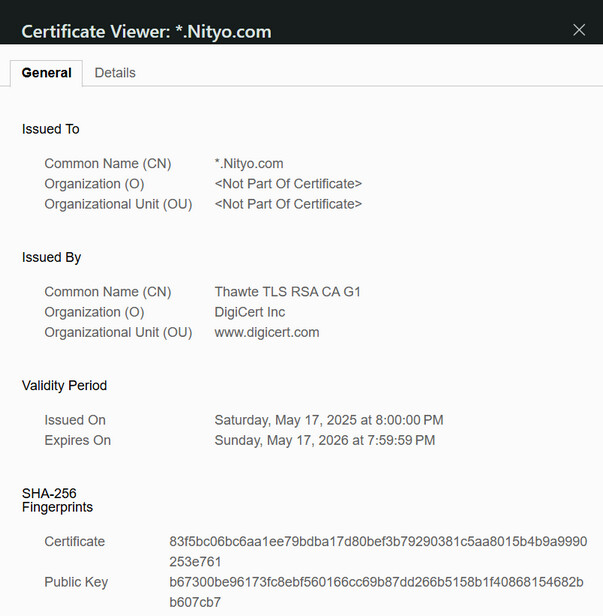Click the SHA-256 Fingerprints heading

coord(57,500)
